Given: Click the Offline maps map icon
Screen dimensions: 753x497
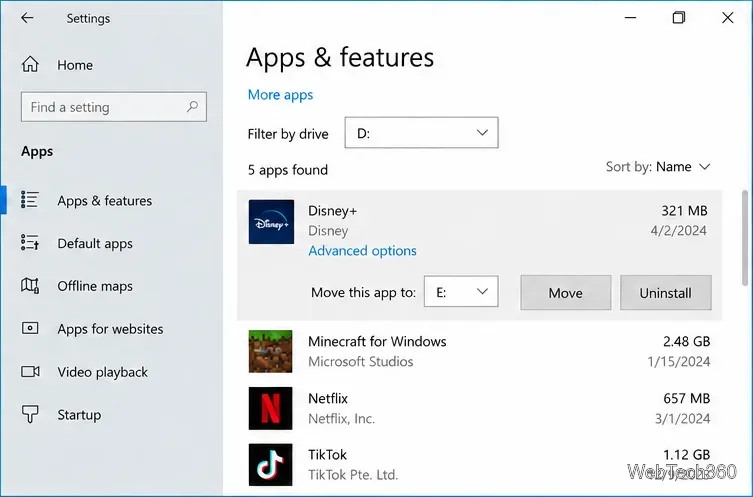Looking at the screenshot, I should pyautogui.click(x=30, y=286).
